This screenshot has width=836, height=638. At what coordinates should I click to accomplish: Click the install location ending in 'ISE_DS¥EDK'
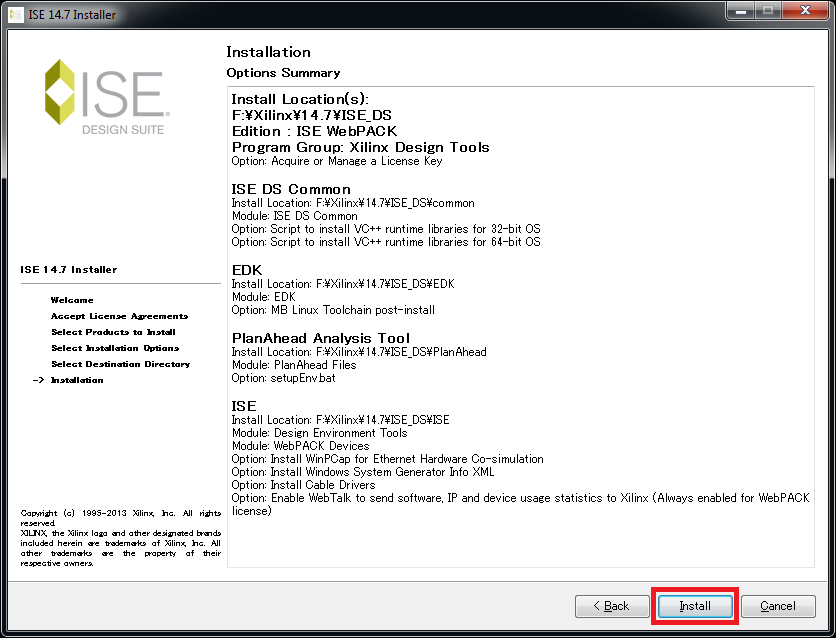[343, 284]
